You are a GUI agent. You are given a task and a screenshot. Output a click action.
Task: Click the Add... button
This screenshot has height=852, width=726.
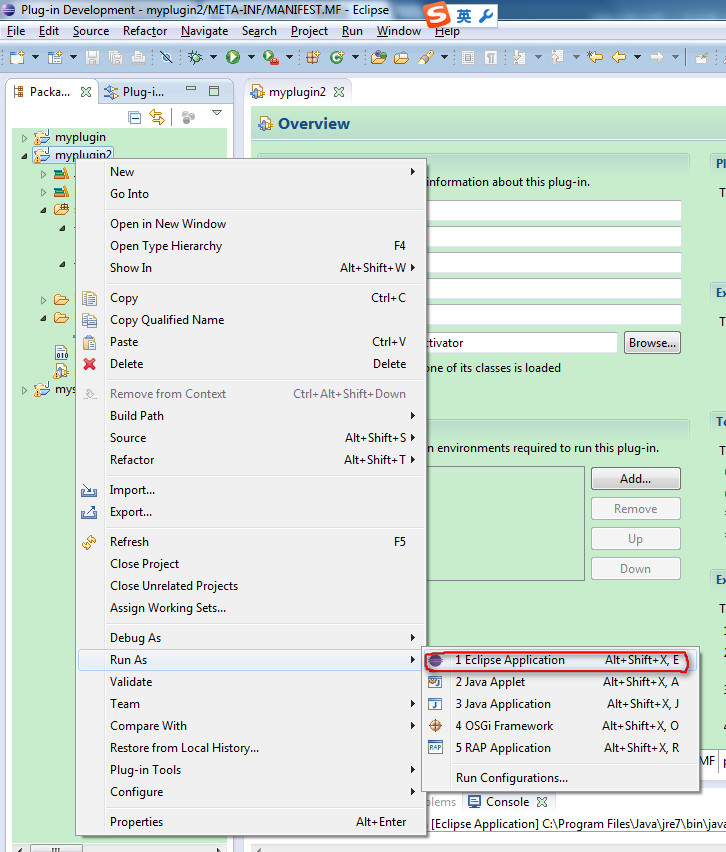[x=636, y=479]
